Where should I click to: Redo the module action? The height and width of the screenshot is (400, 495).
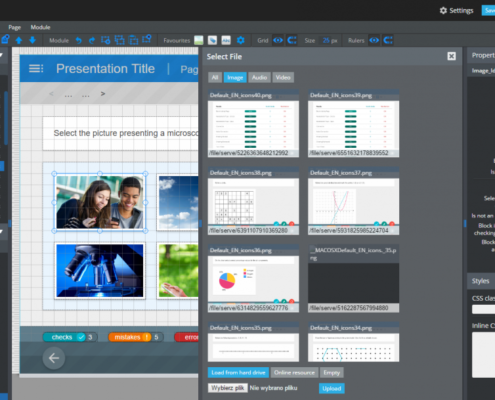coord(92,40)
